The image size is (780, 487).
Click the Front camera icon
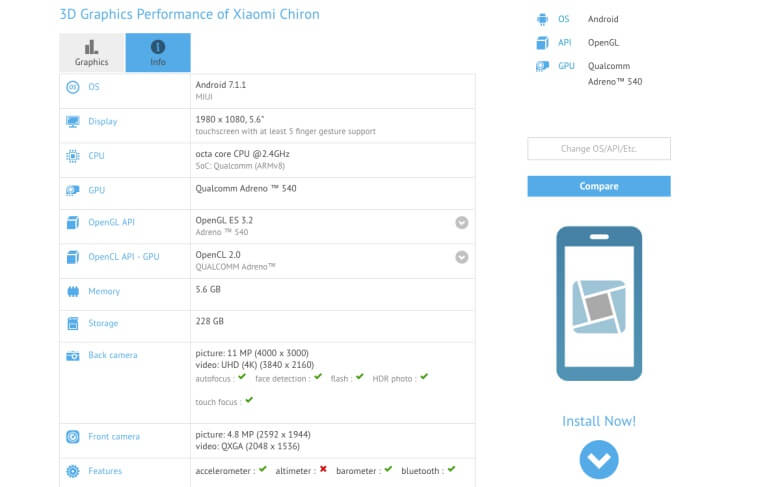[x=73, y=437]
